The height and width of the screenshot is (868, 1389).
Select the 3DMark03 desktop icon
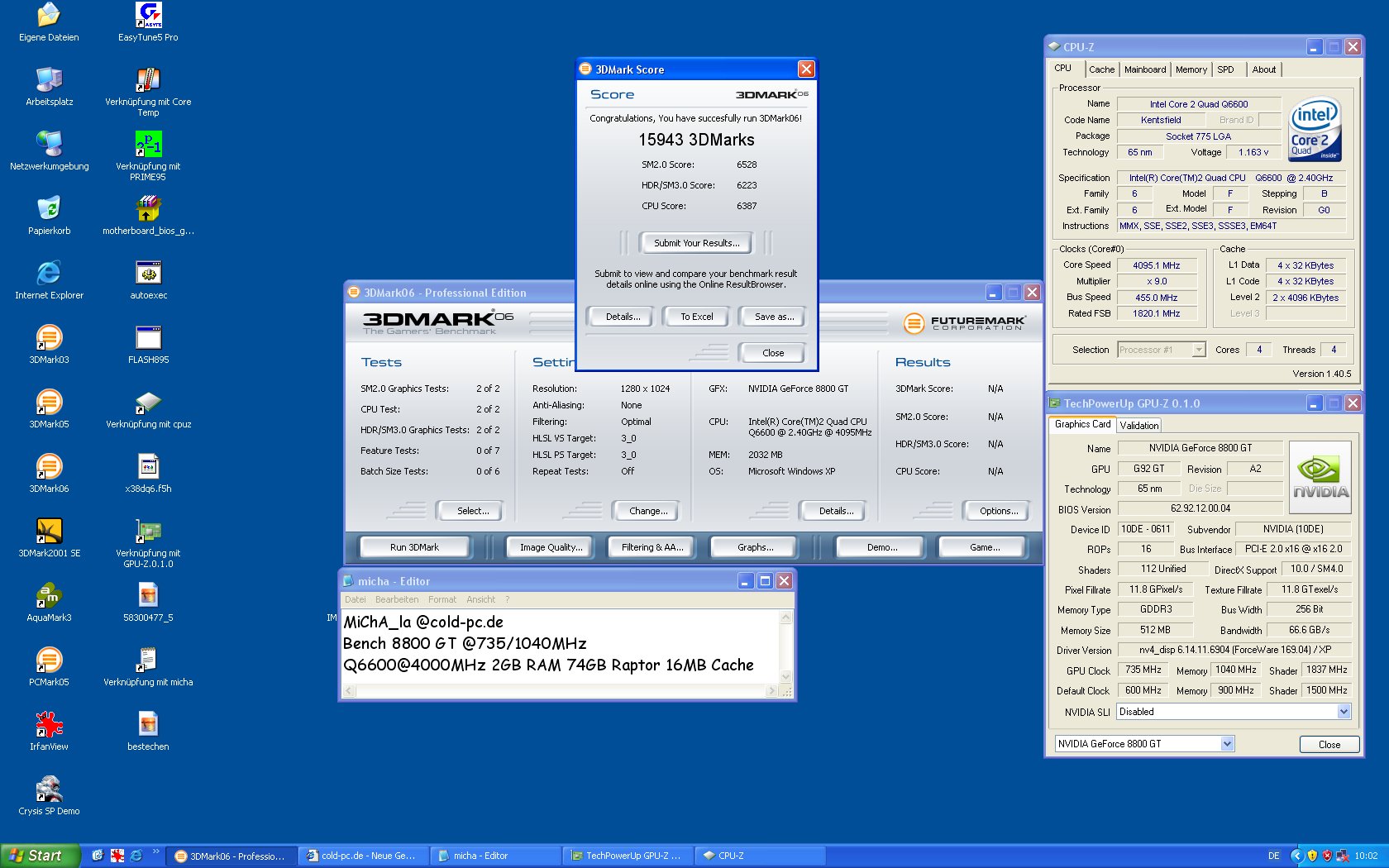[x=49, y=345]
